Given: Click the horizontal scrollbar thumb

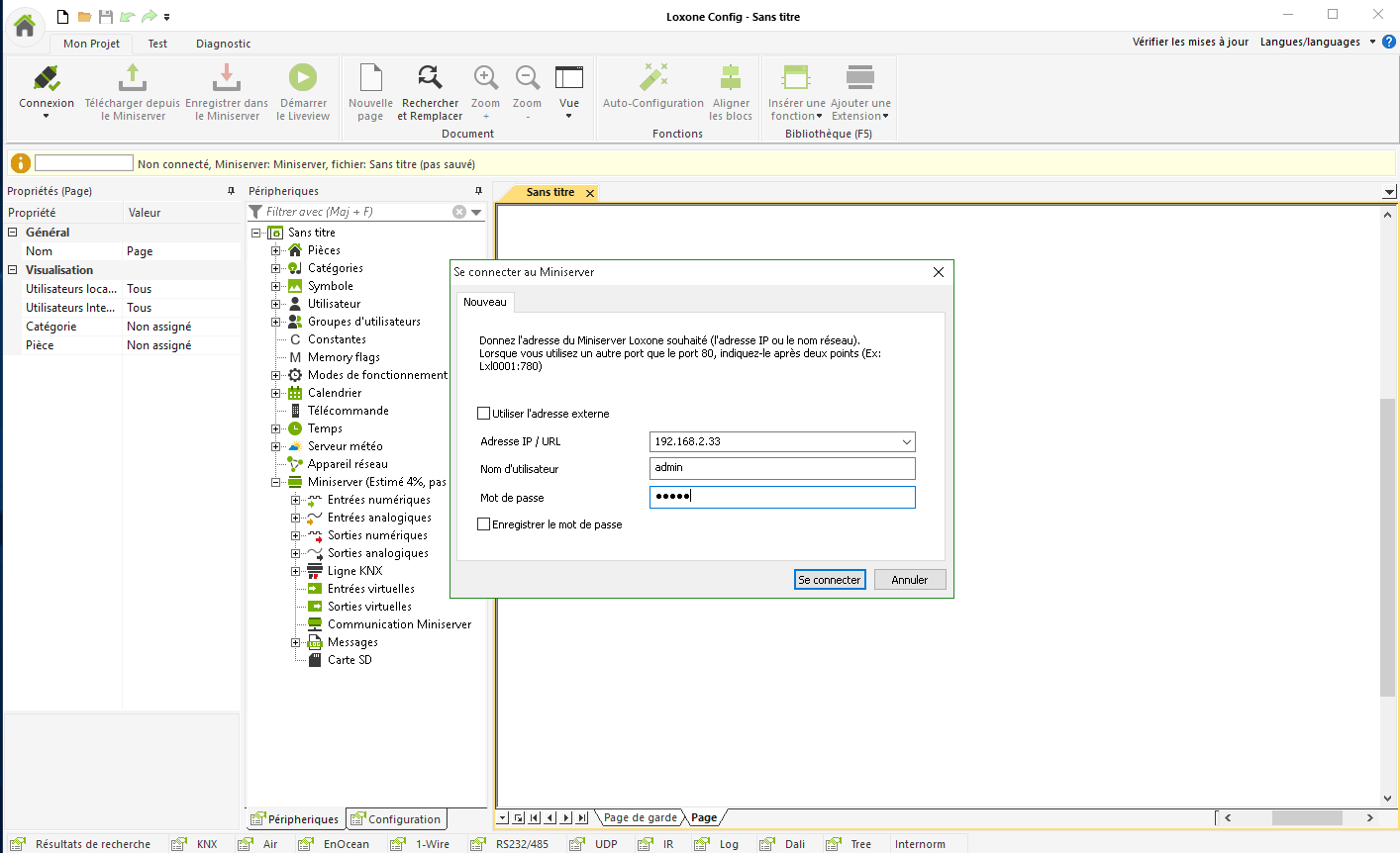Looking at the screenshot, I should 1307,817.
